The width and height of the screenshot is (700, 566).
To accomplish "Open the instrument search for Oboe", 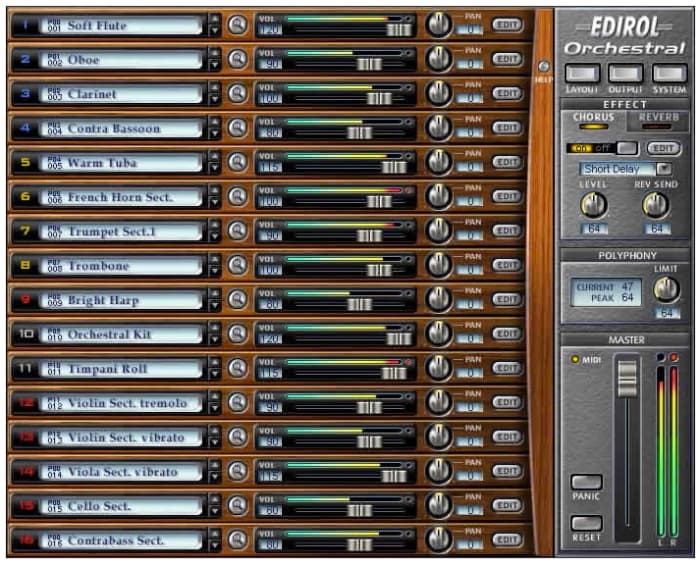I will (238, 59).
